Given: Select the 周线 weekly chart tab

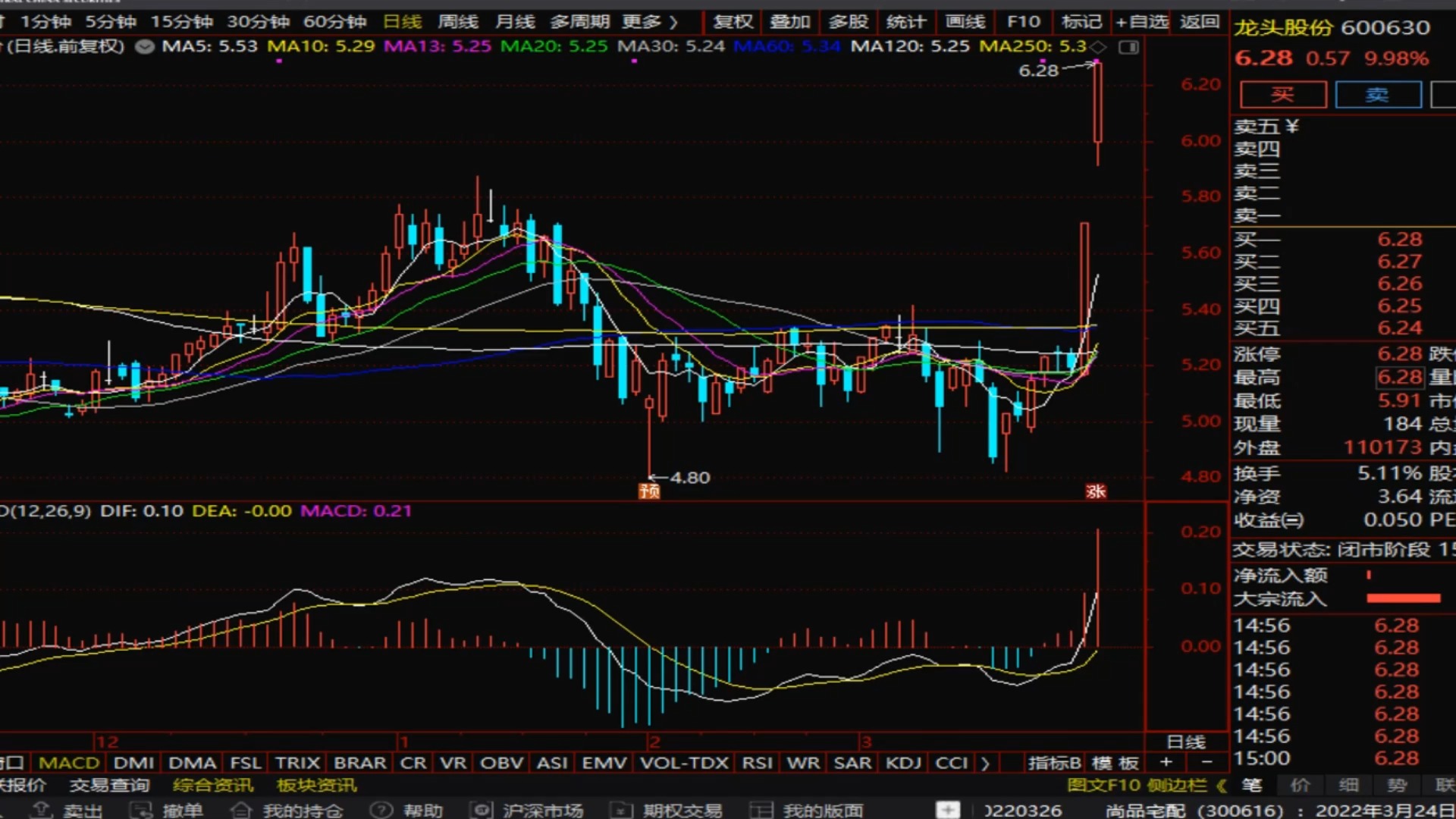Looking at the screenshot, I should pyautogui.click(x=458, y=22).
